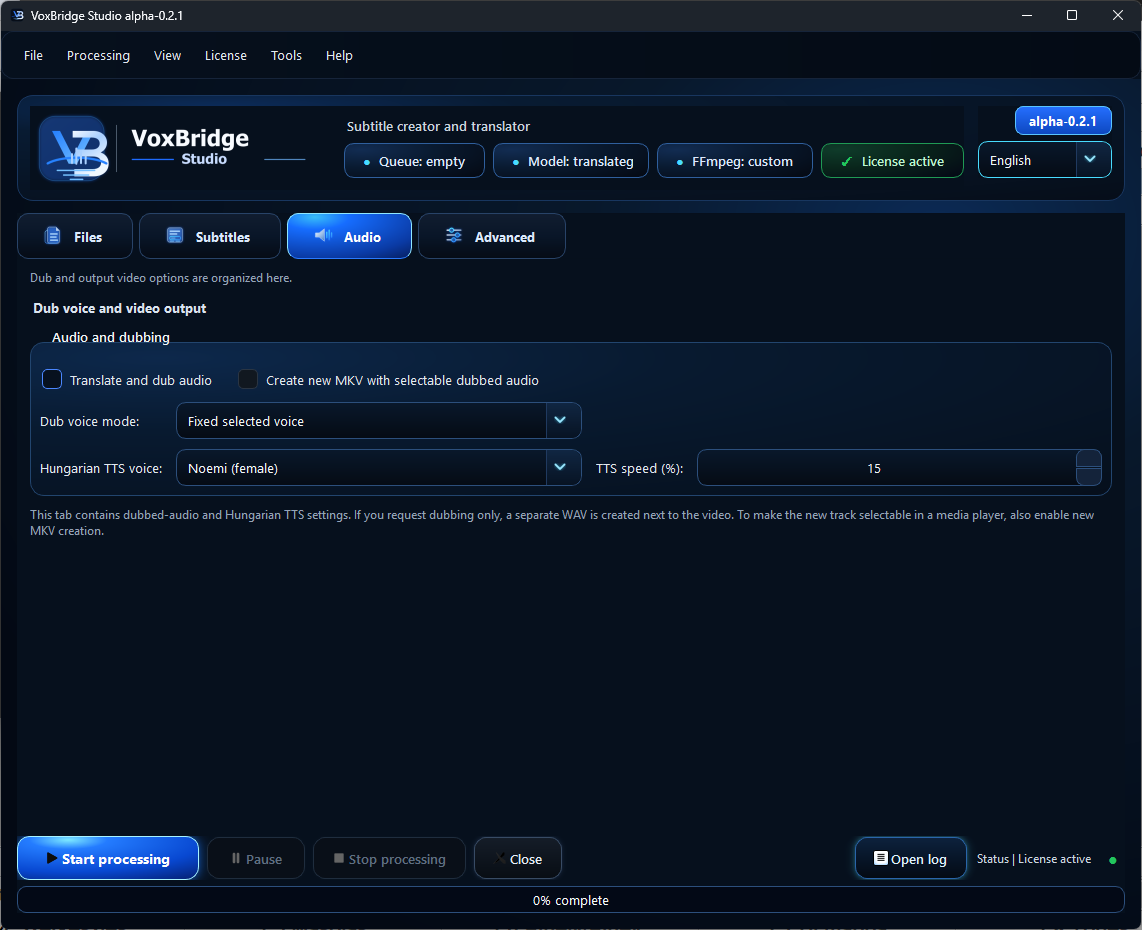Click the stop square icon
This screenshot has width=1142, height=930.
339,858
